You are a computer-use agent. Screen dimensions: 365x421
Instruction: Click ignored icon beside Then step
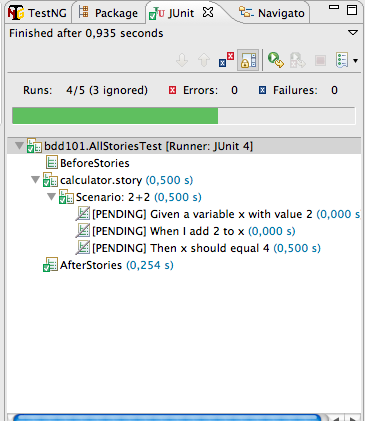coord(83,248)
